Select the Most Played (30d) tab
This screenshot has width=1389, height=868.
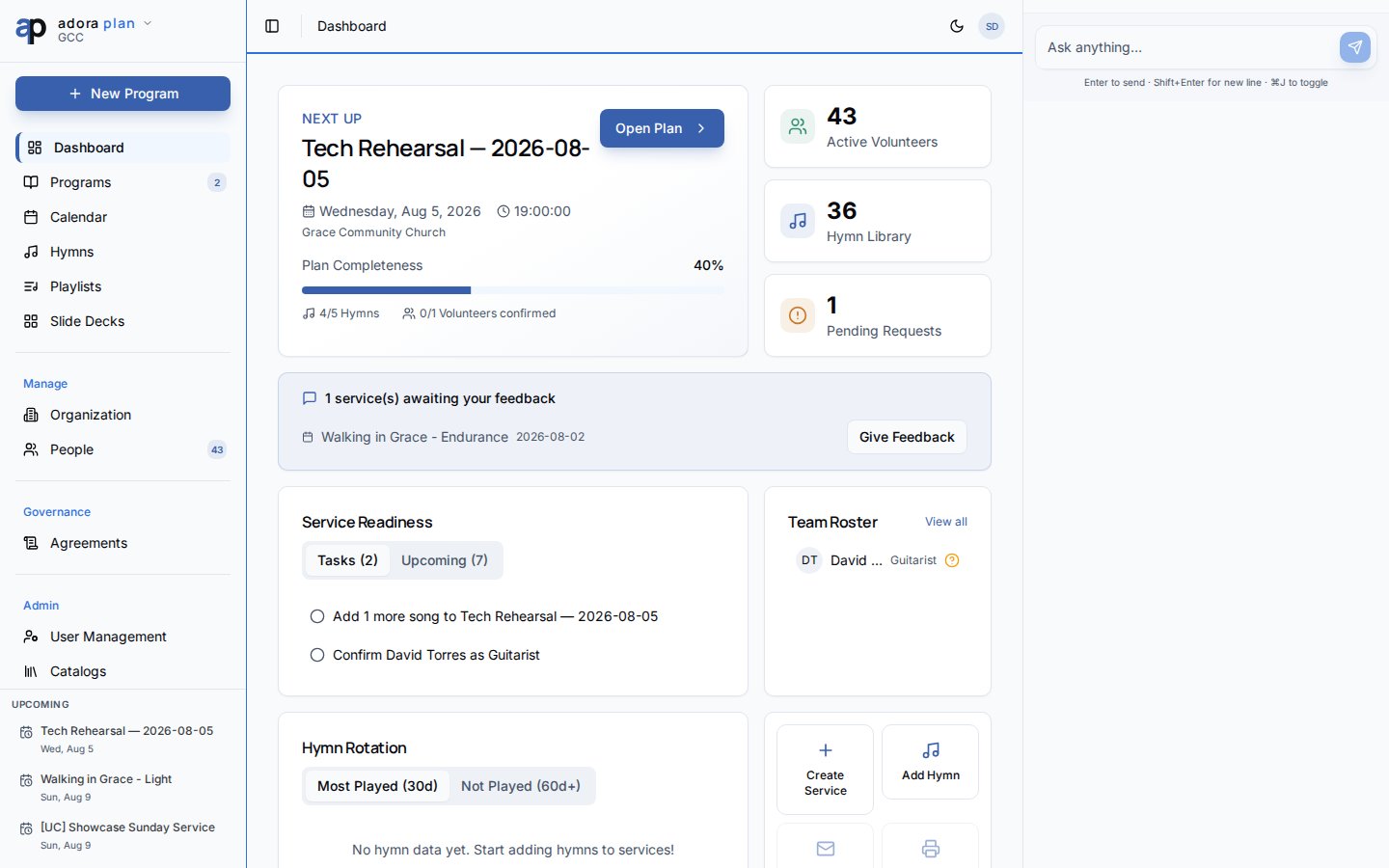click(x=377, y=786)
